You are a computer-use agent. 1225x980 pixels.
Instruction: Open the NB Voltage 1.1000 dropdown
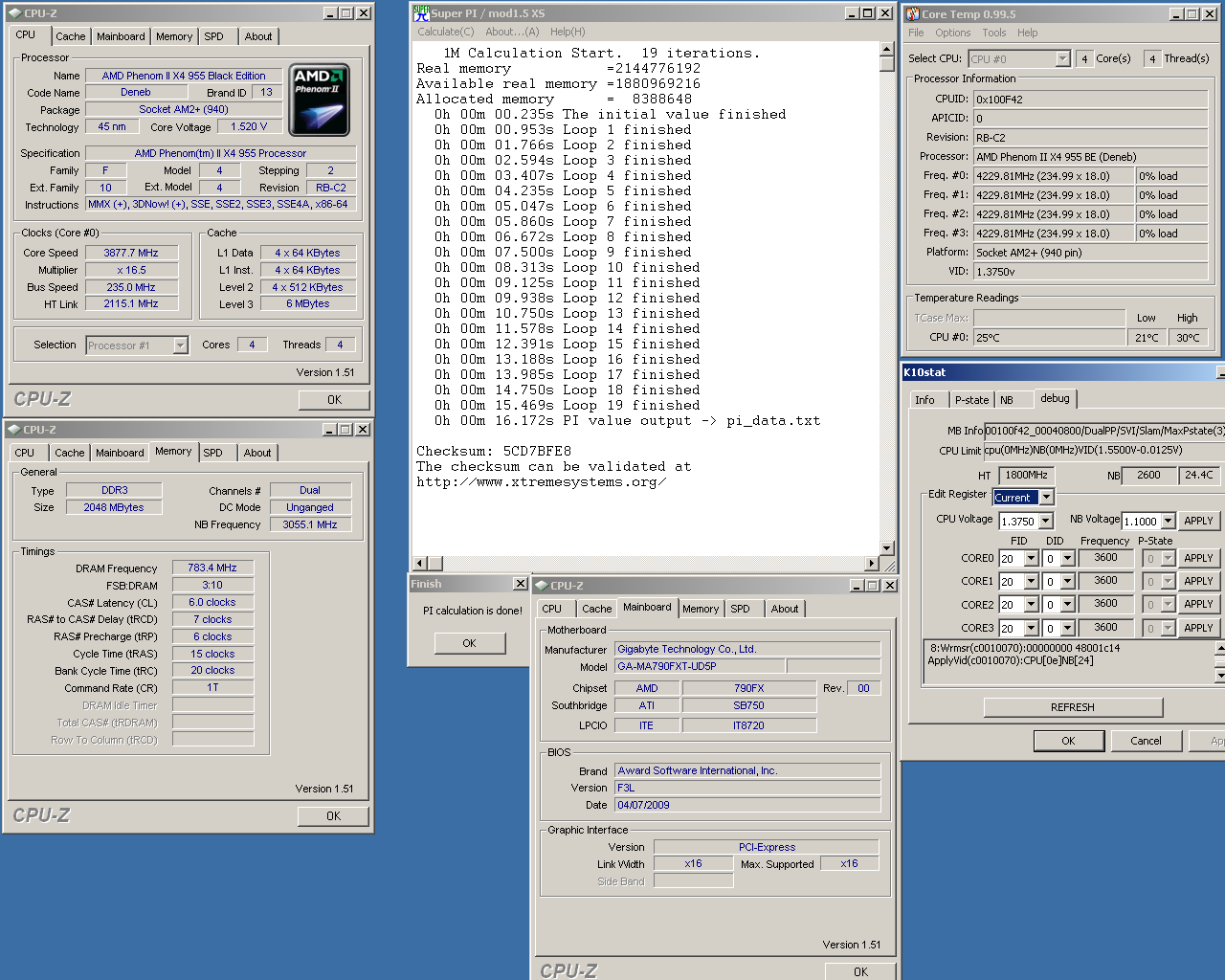click(x=1169, y=522)
